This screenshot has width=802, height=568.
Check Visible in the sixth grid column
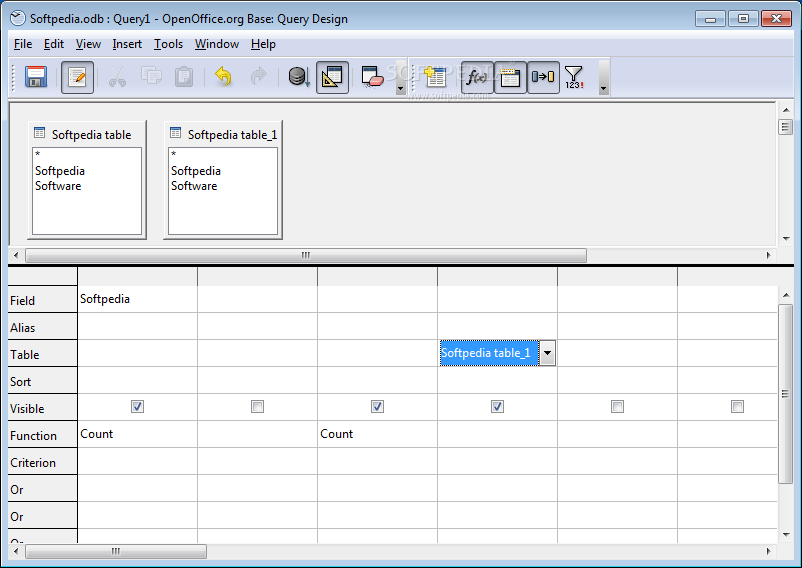(x=738, y=406)
